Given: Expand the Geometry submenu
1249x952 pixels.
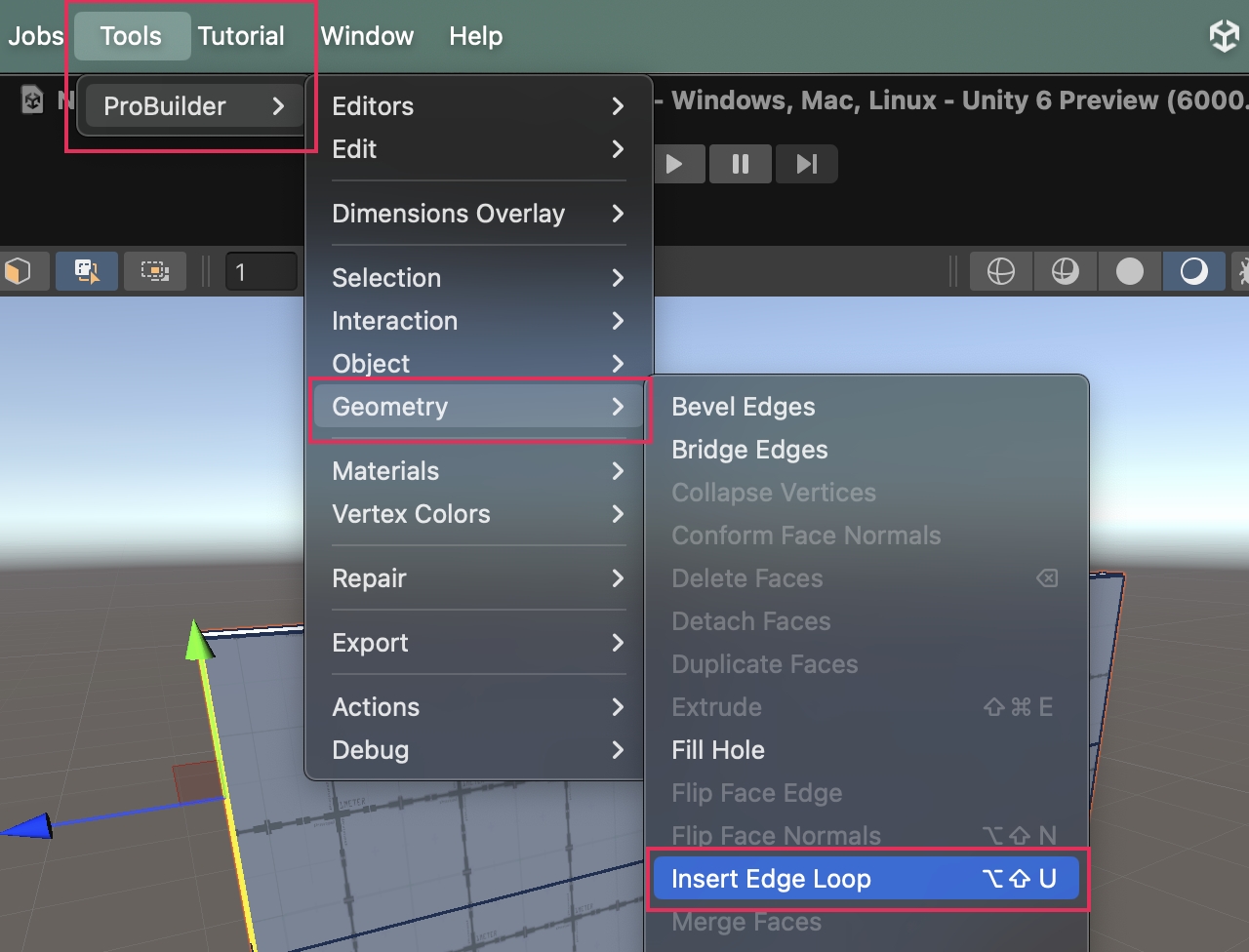Looking at the screenshot, I should [477, 407].
